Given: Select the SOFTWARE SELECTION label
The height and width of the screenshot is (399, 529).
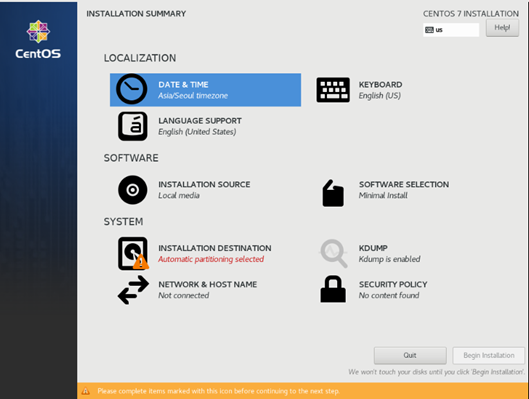Looking at the screenshot, I should (404, 184).
